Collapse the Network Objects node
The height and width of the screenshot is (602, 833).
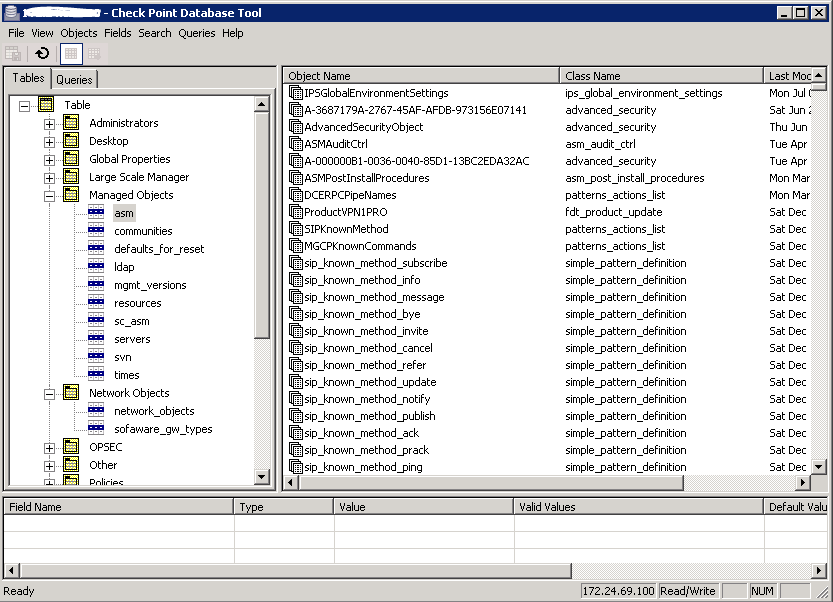49,394
